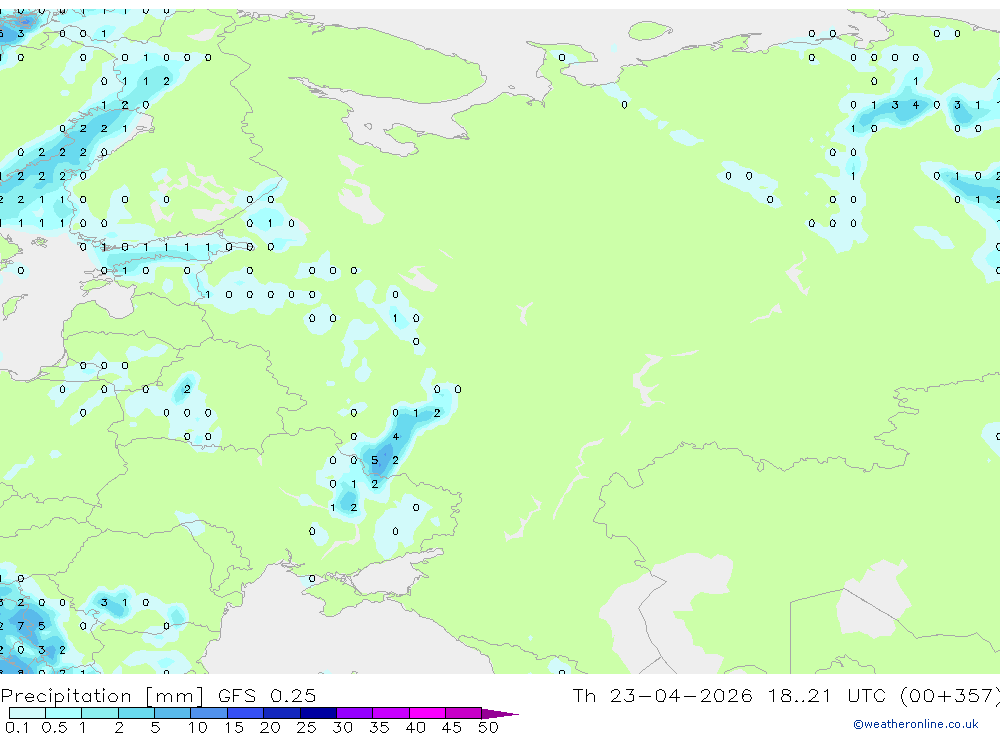Click the 10–15 mm legend color box
Viewport: 1000px width, 733px height.
point(209,713)
